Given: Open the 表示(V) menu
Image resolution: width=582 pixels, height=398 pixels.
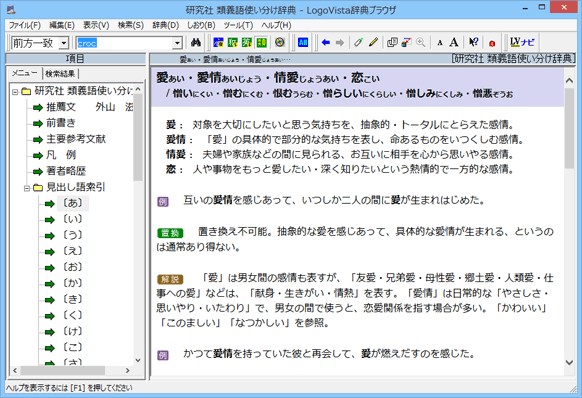Looking at the screenshot, I should 96,25.
